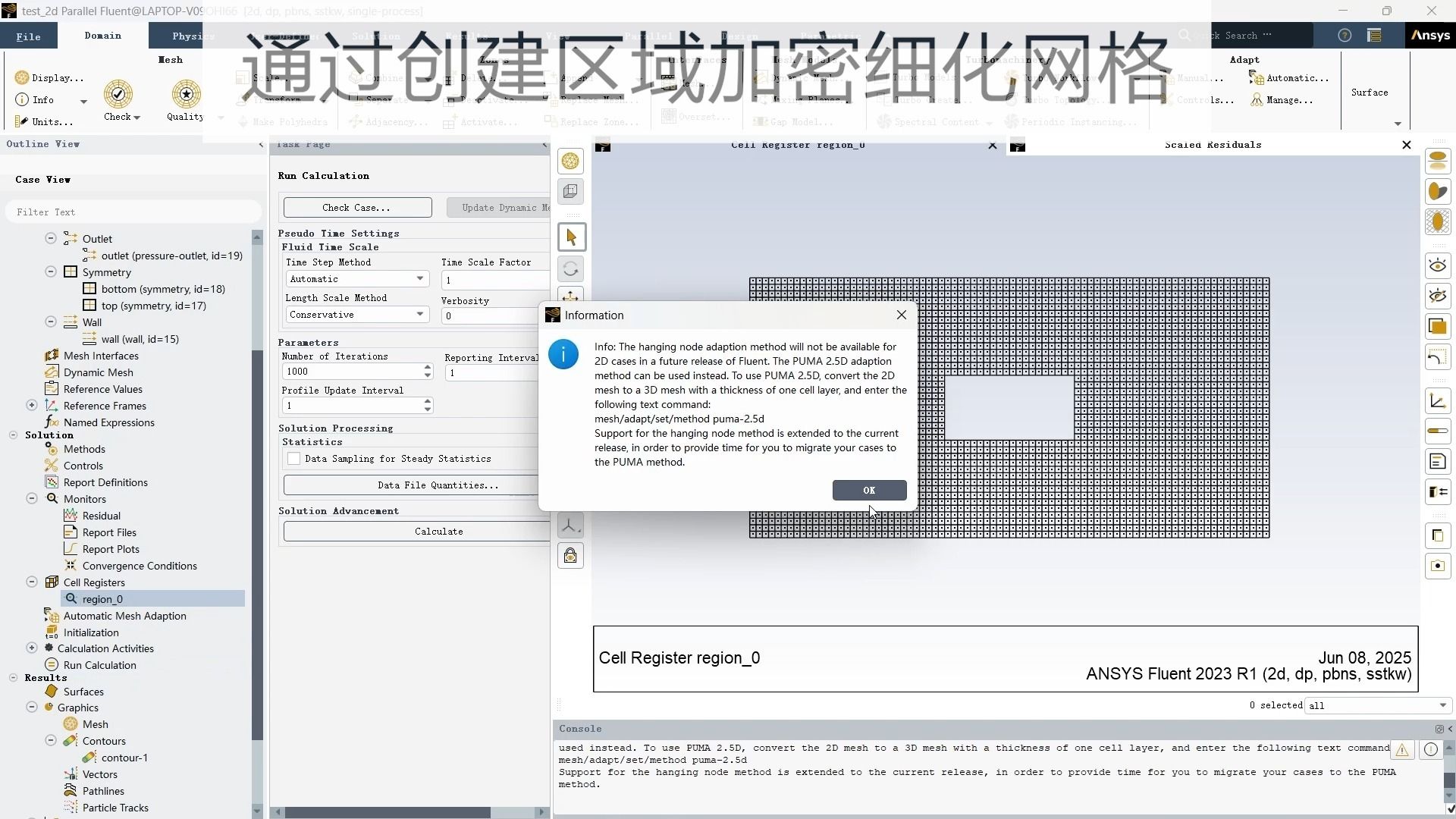Click the layout arrangement icon near Ansys logo
This screenshot has height=819, width=1456.
pyautogui.click(x=1374, y=35)
